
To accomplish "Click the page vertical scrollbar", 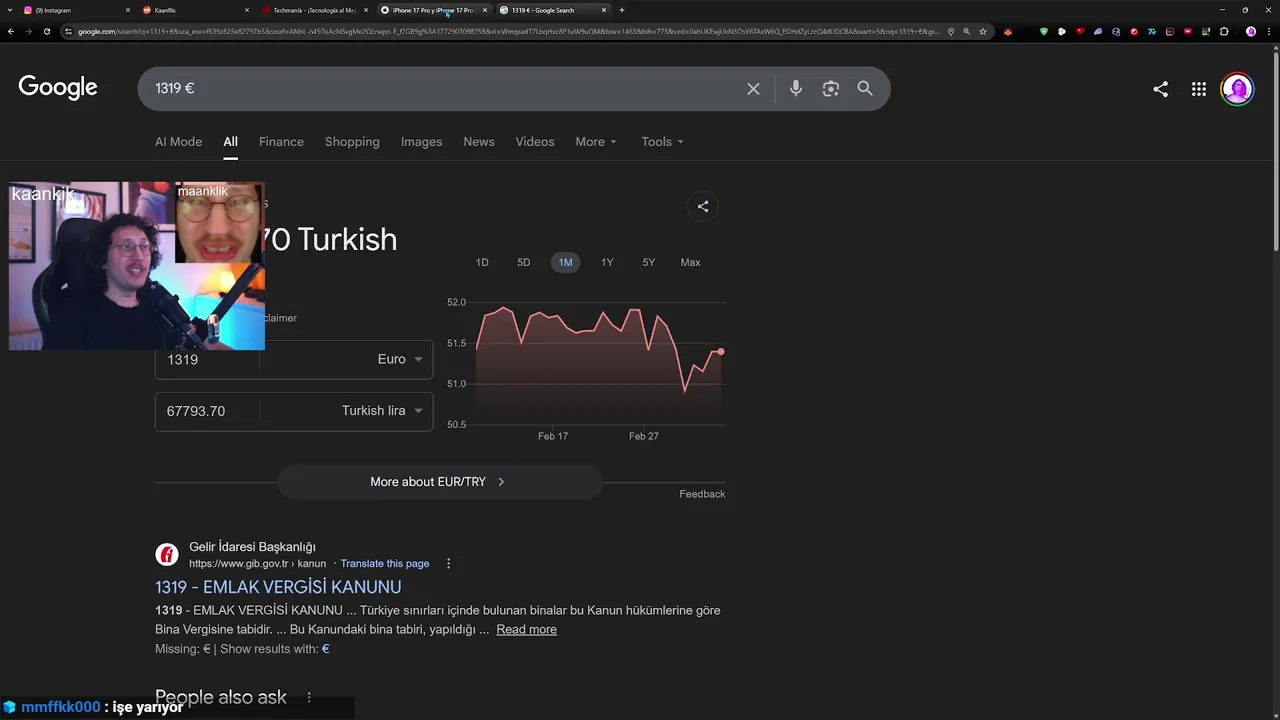I will tap(1276, 150).
